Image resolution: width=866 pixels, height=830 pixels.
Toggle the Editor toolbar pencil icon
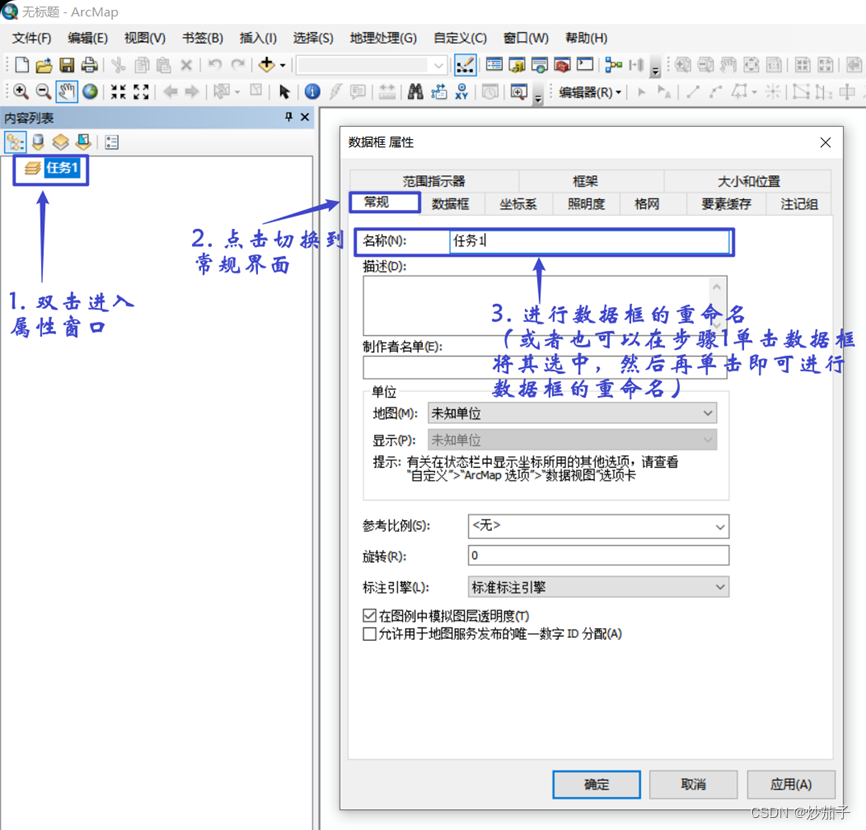click(x=465, y=65)
